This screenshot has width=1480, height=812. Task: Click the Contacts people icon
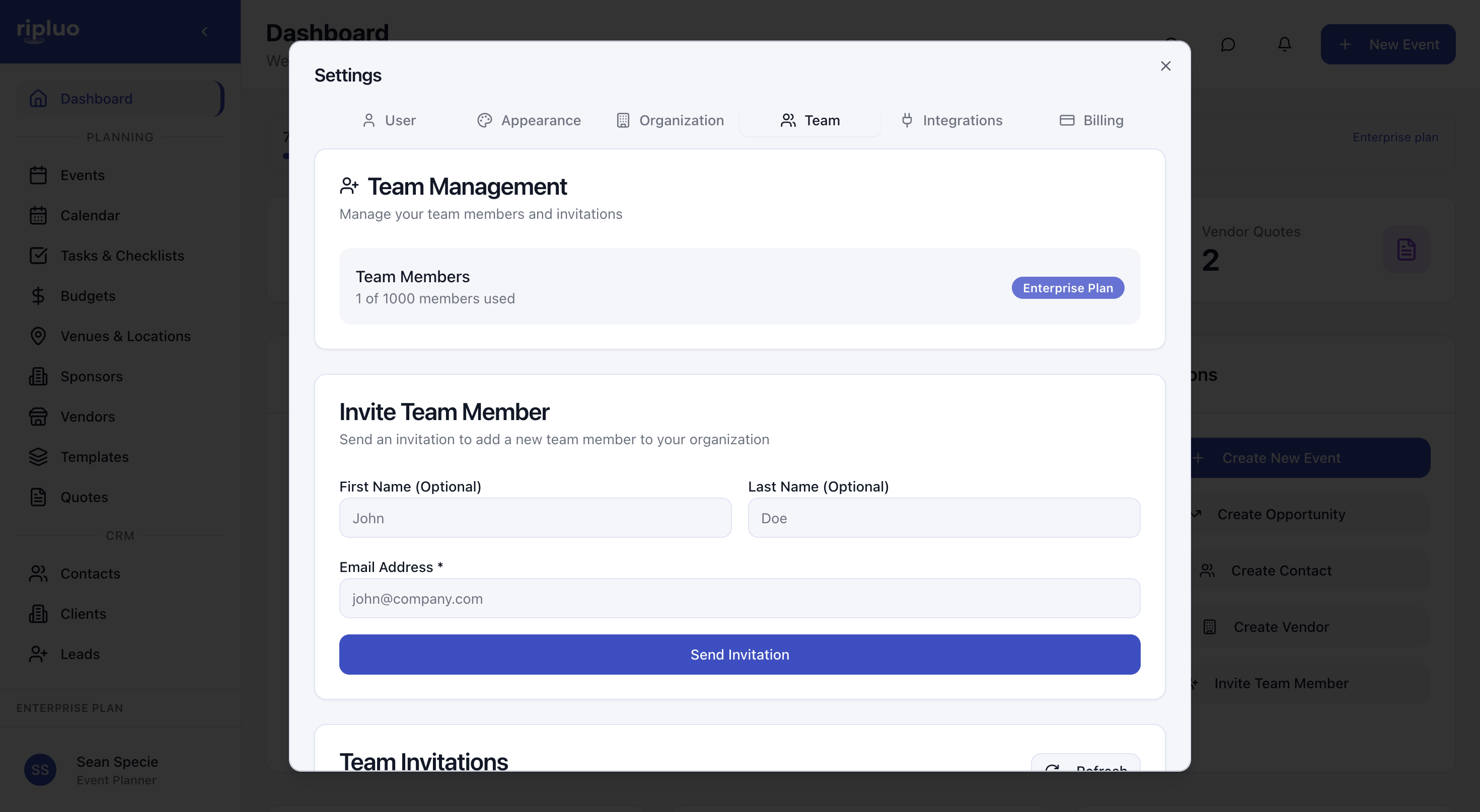pyautogui.click(x=38, y=574)
